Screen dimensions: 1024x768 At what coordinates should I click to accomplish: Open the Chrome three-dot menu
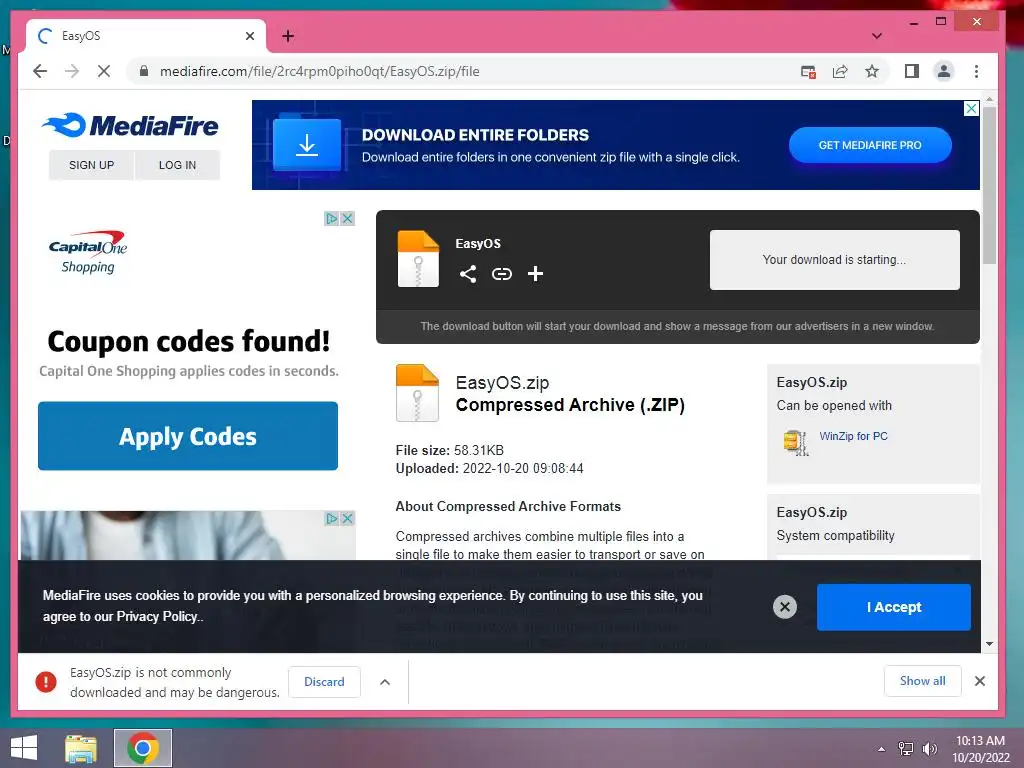pos(976,71)
